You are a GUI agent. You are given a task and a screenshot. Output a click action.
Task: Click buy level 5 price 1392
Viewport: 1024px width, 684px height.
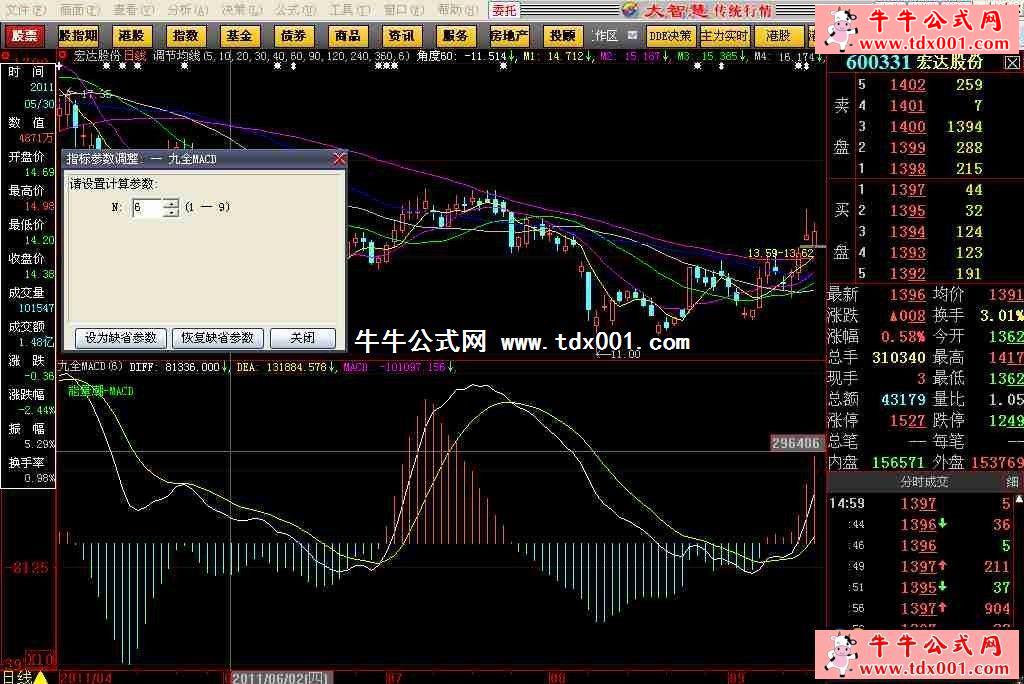908,274
